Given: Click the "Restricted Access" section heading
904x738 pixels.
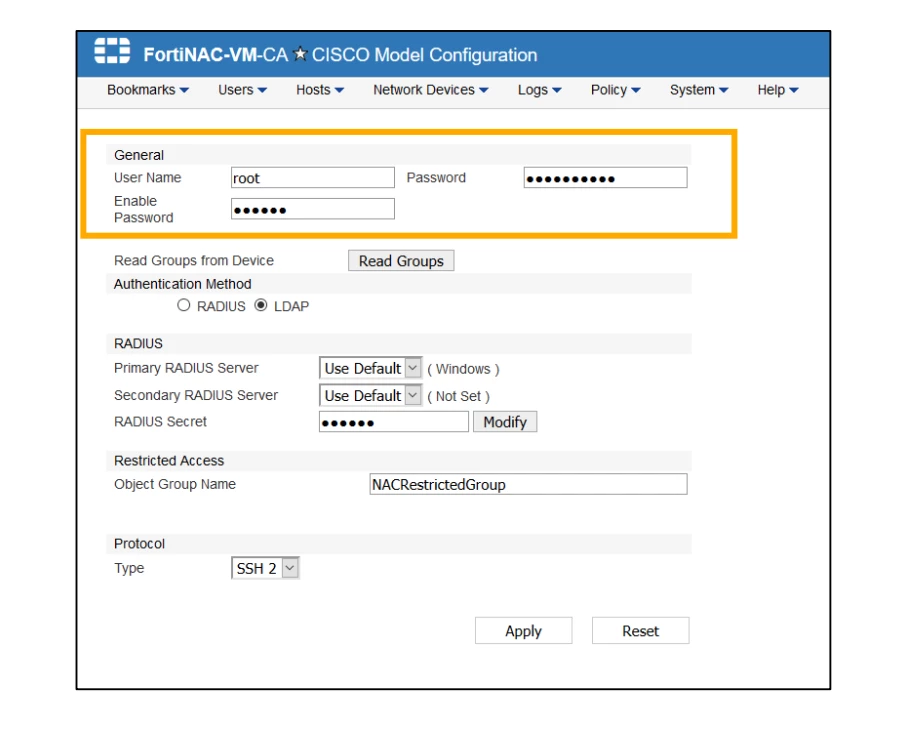Looking at the screenshot, I should pyautogui.click(x=169, y=461).
